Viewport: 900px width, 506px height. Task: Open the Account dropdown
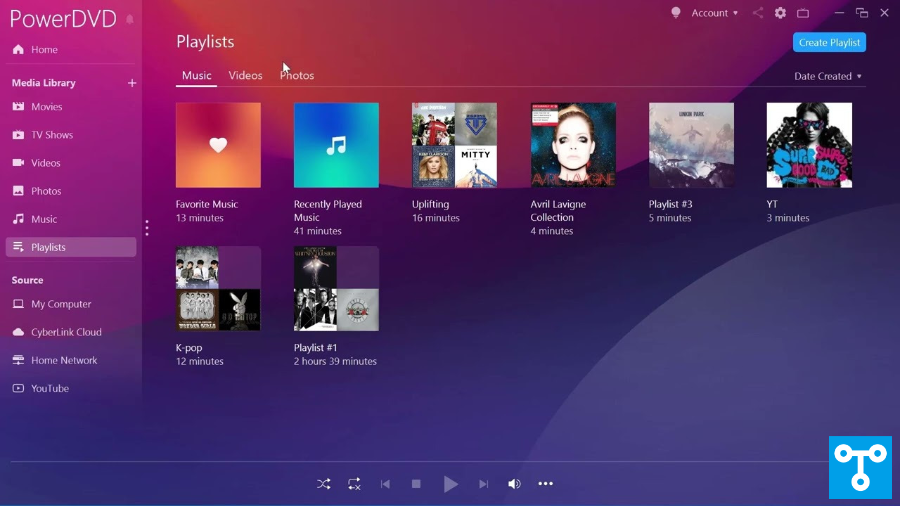(x=715, y=13)
